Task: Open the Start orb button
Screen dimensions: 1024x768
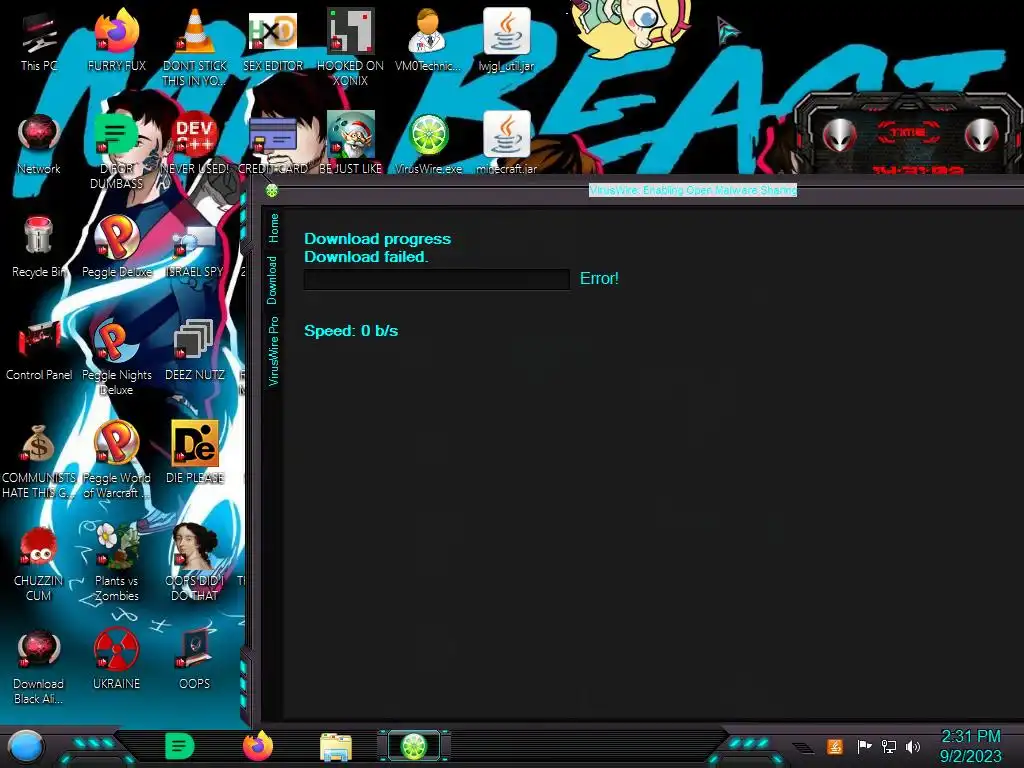Action: (26, 746)
